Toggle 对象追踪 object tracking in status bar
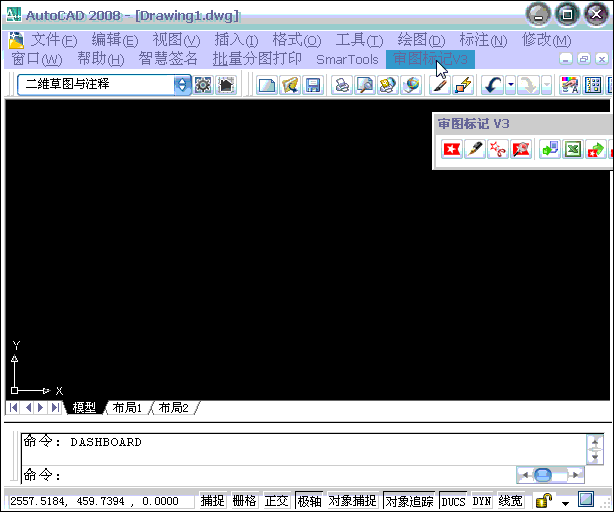This screenshot has height=512, width=614. [409, 501]
